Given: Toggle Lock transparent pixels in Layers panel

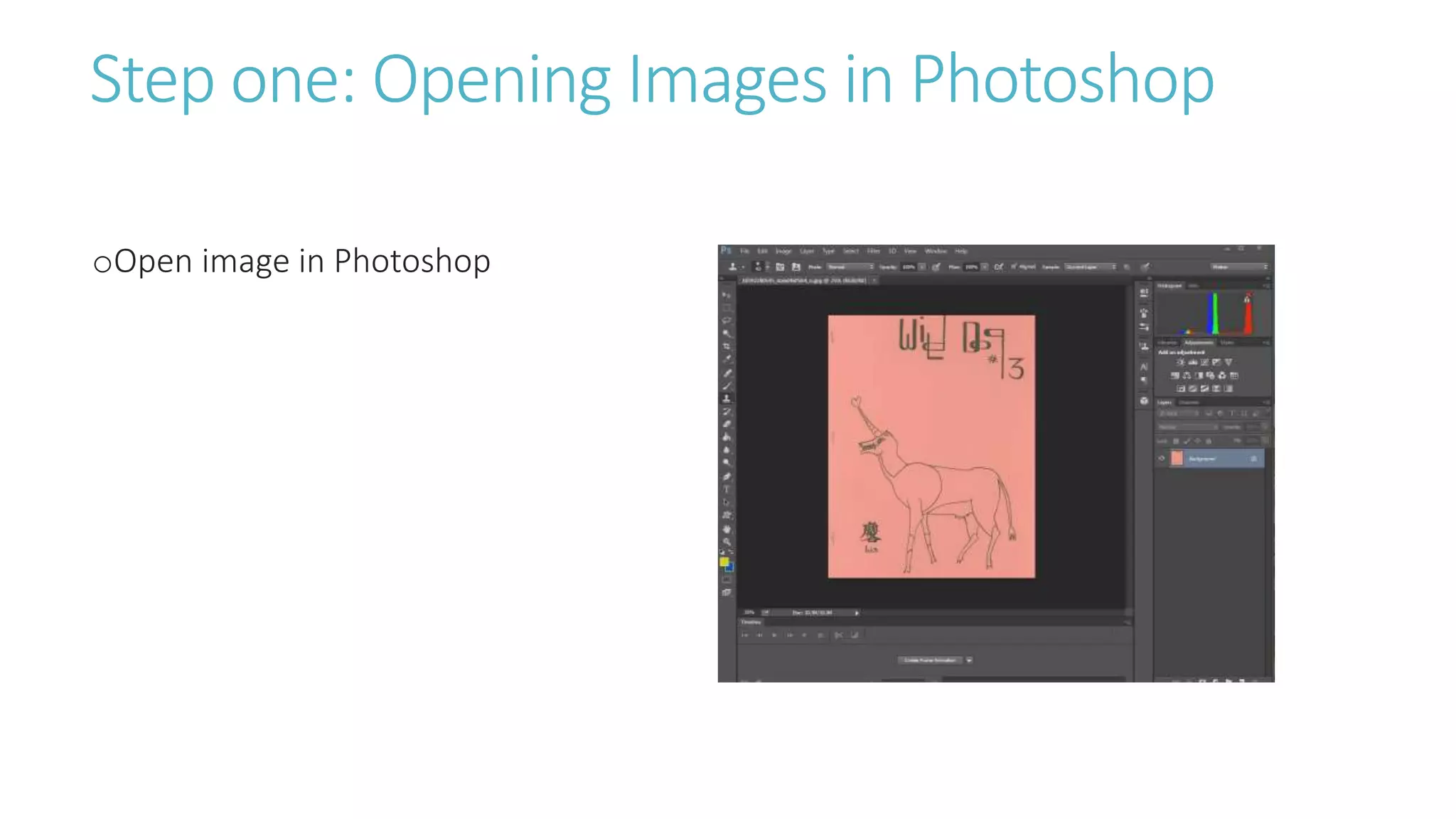Looking at the screenshot, I should [1176, 441].
